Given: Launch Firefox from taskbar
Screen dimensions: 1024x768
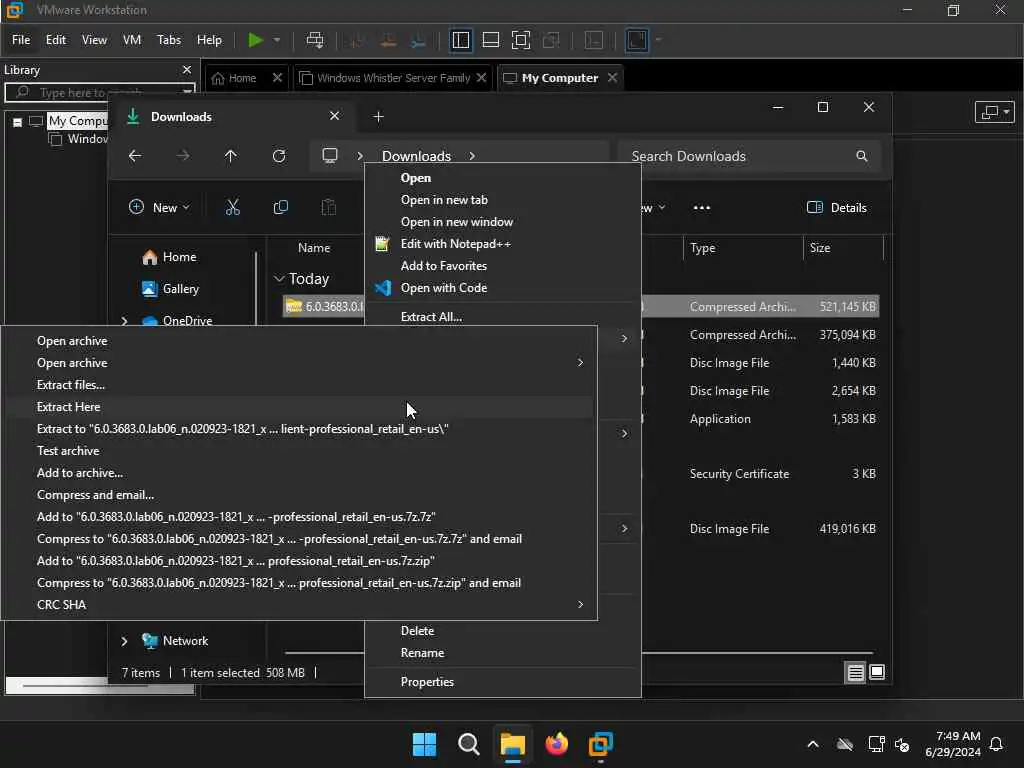Looking at the screenshot, I should [x=556, y=744].
